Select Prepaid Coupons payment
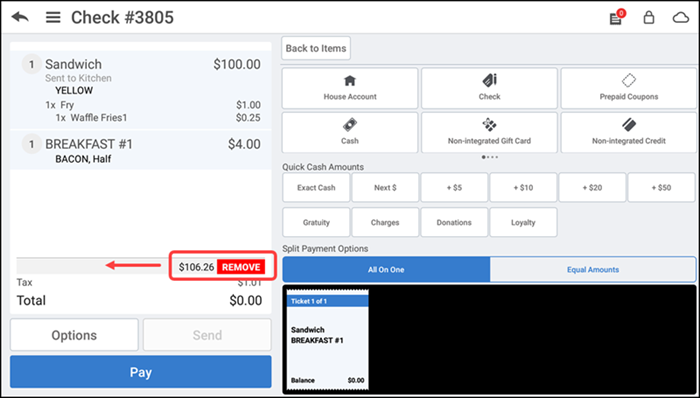This screenshot has height=398, width=700. coord(629,88)
